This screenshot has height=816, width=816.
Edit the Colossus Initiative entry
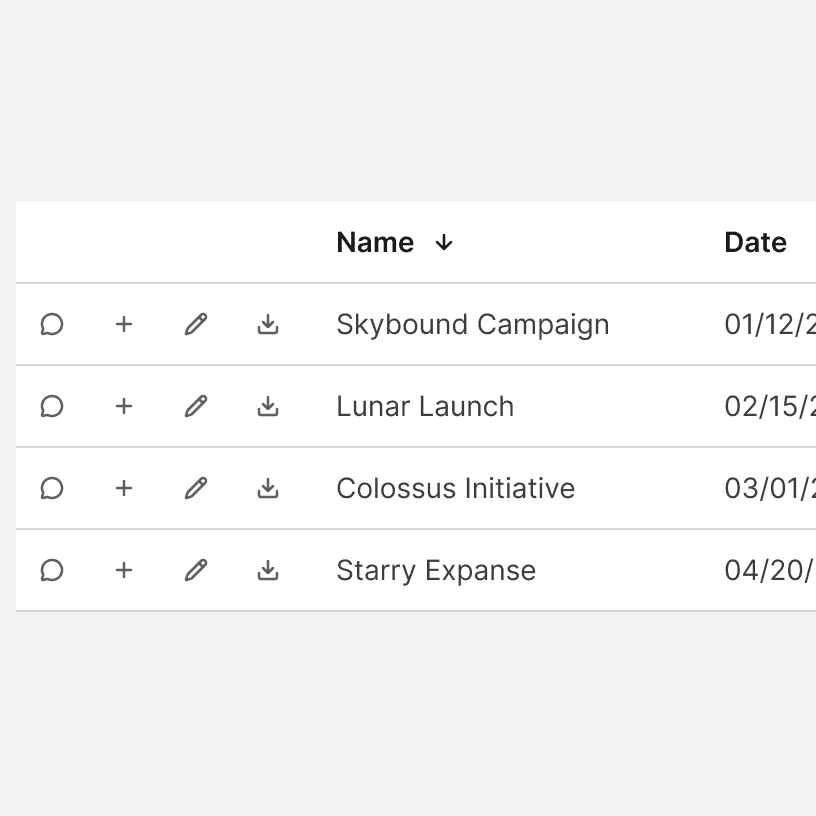click(196, 488)
